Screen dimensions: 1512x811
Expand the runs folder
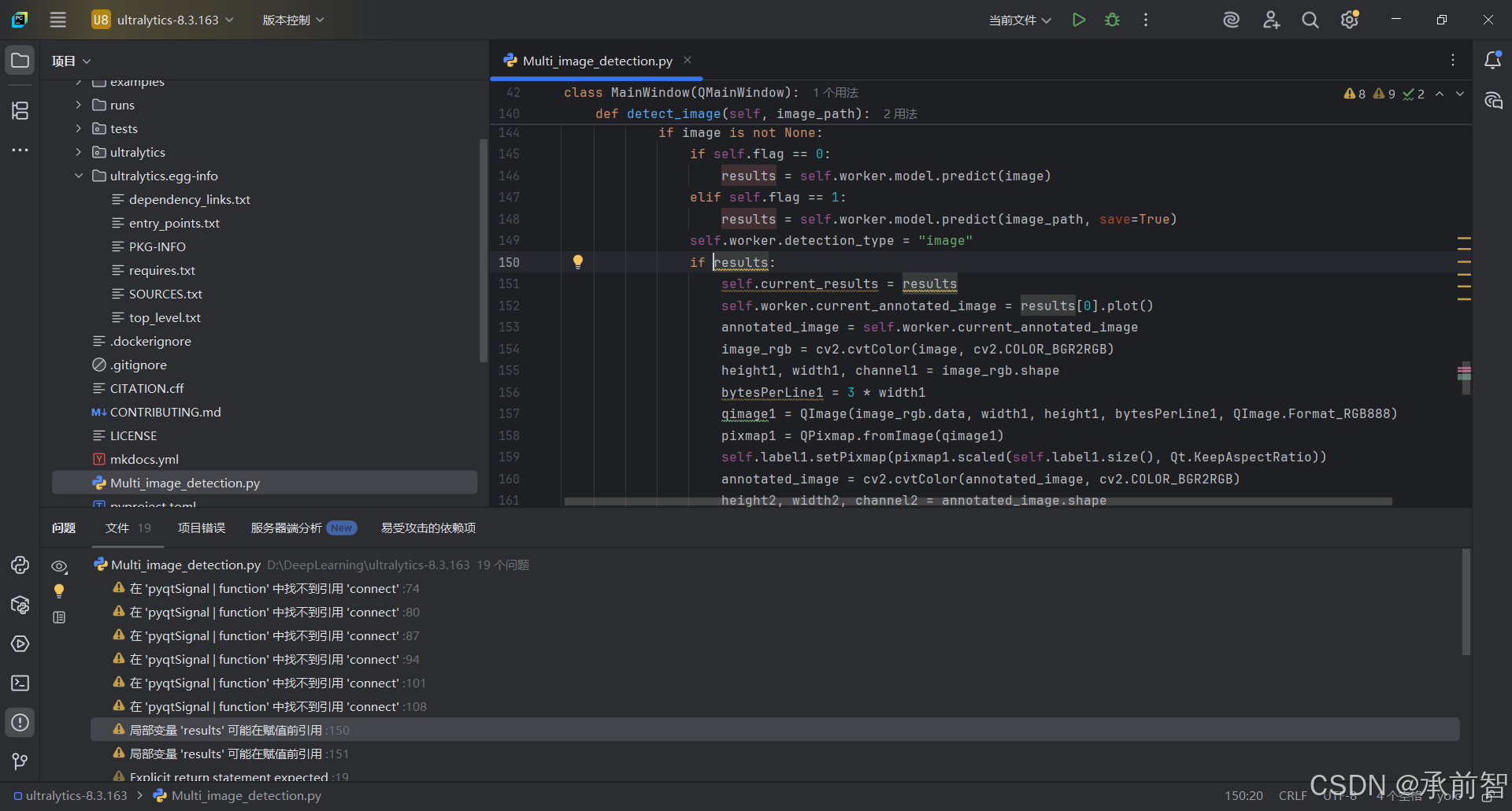[78, 105]
